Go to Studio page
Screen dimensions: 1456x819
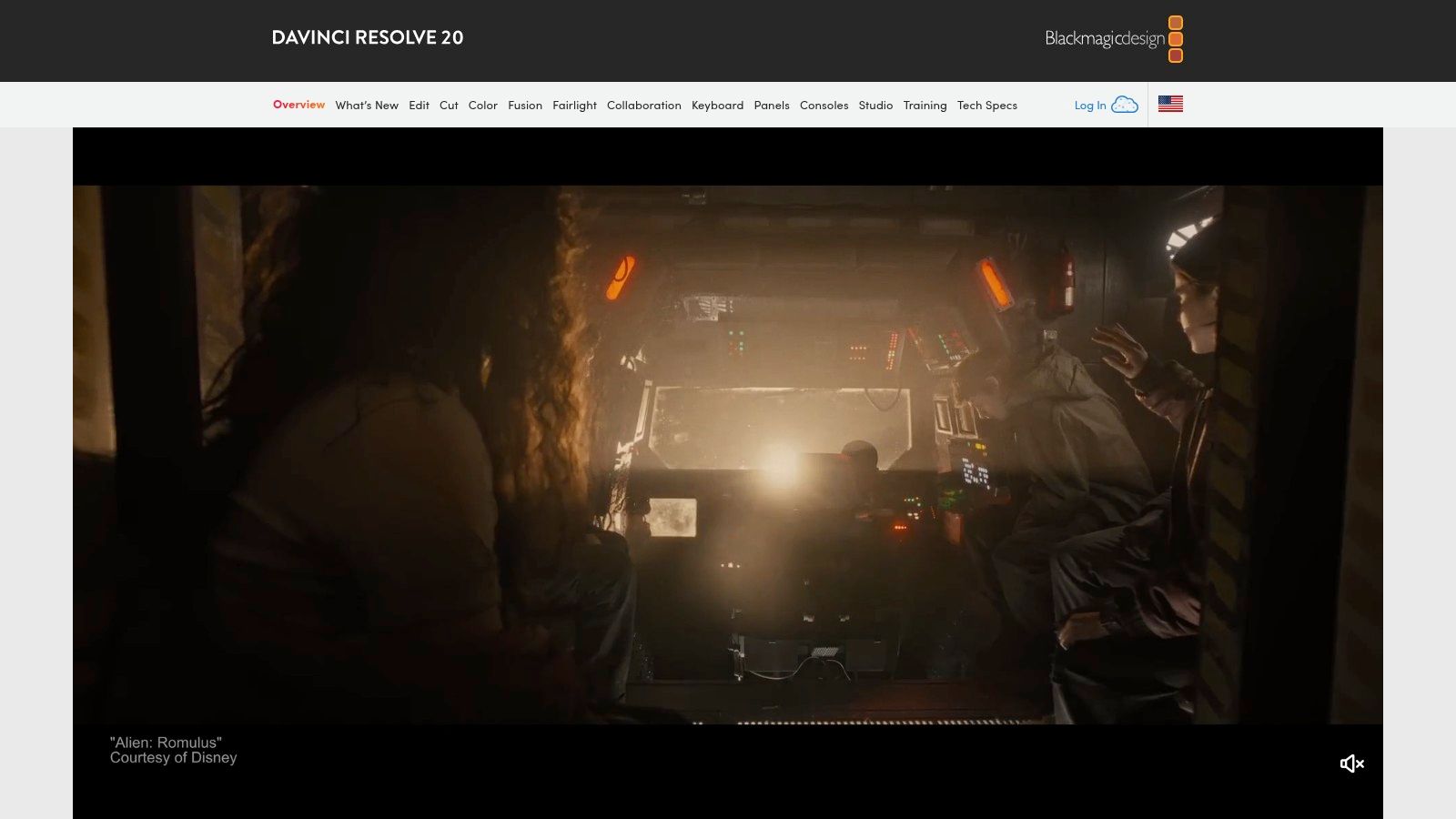coord(875,106)
